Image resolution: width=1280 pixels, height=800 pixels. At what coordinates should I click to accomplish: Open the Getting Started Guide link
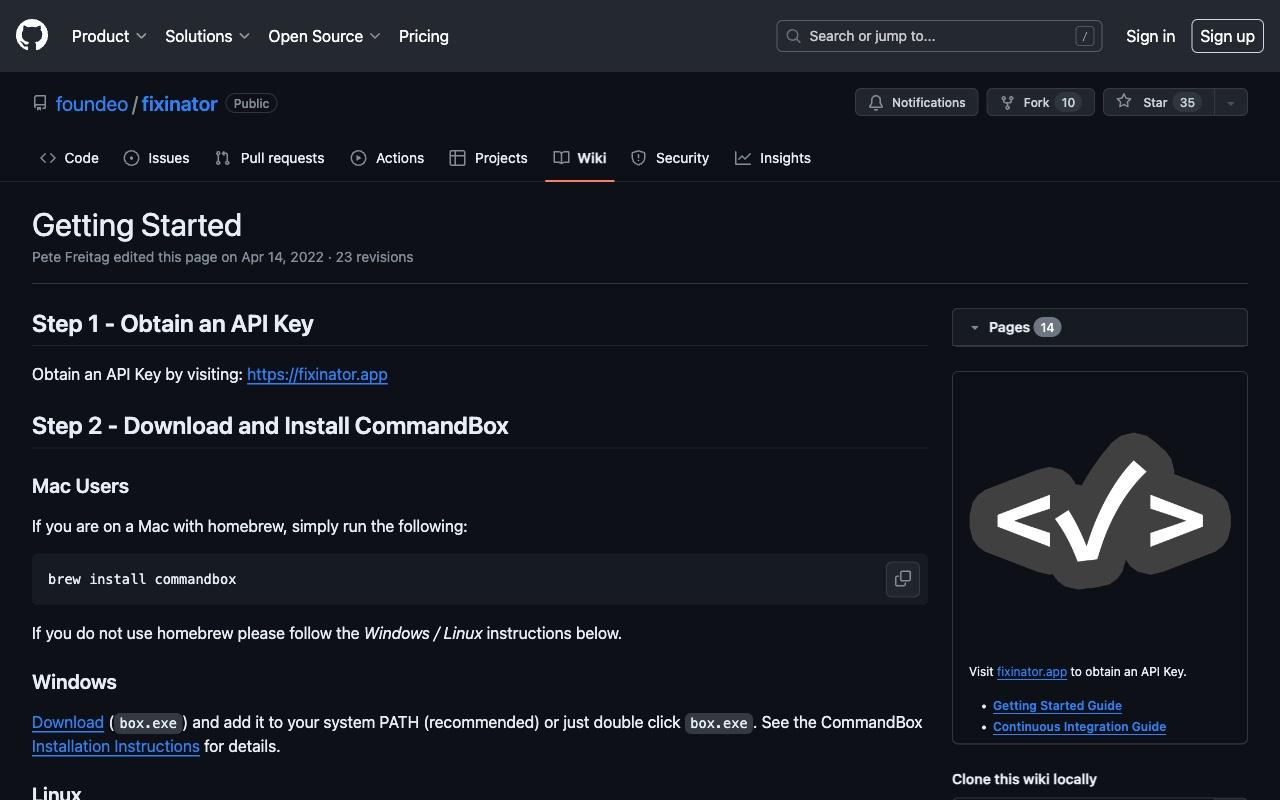pyautogui.click(x=1057, y=705)
